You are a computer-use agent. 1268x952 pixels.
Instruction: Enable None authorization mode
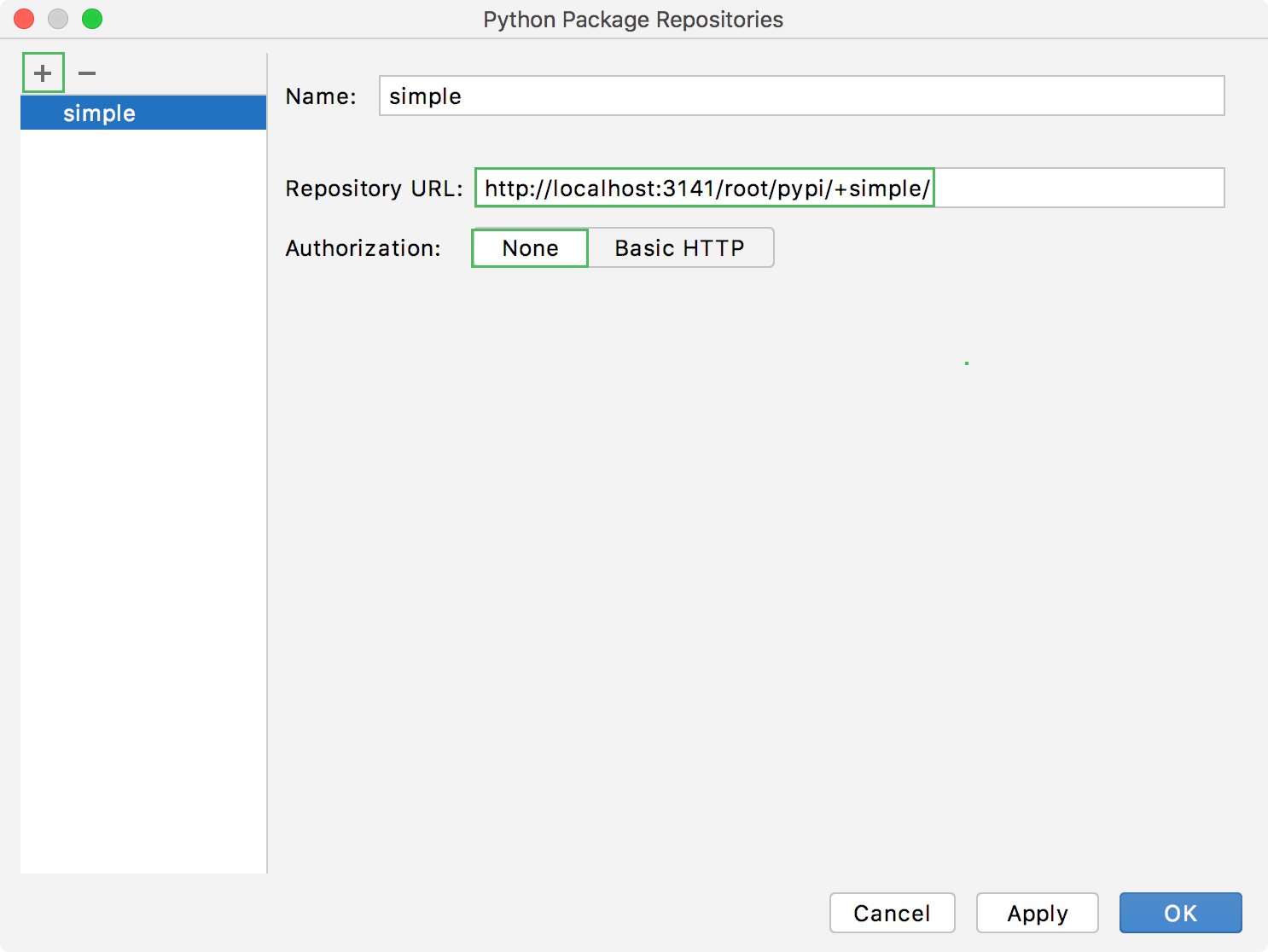[x=528, y=247]
